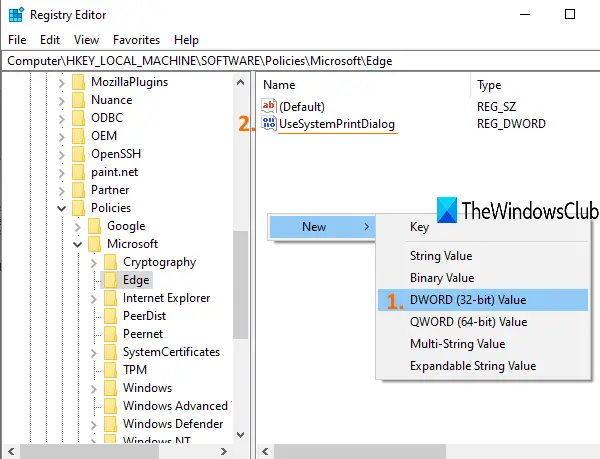Select the UseSystemPrintDialog value name
The image size is (600, 459).
(337, 124)
